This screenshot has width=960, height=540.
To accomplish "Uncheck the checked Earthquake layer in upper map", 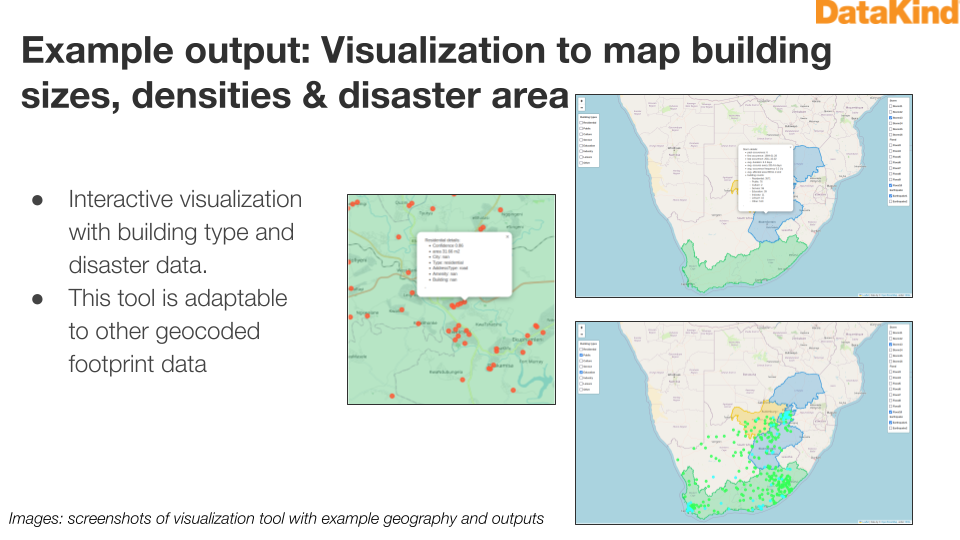I will coord(890,196).
